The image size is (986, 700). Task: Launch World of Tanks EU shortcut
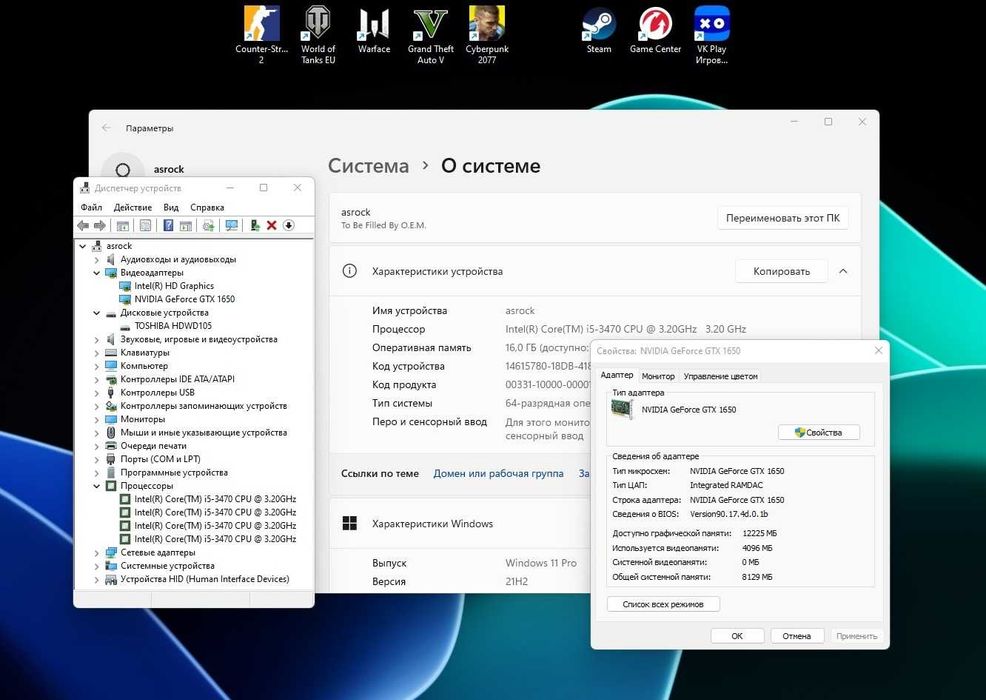click(318, 35)
